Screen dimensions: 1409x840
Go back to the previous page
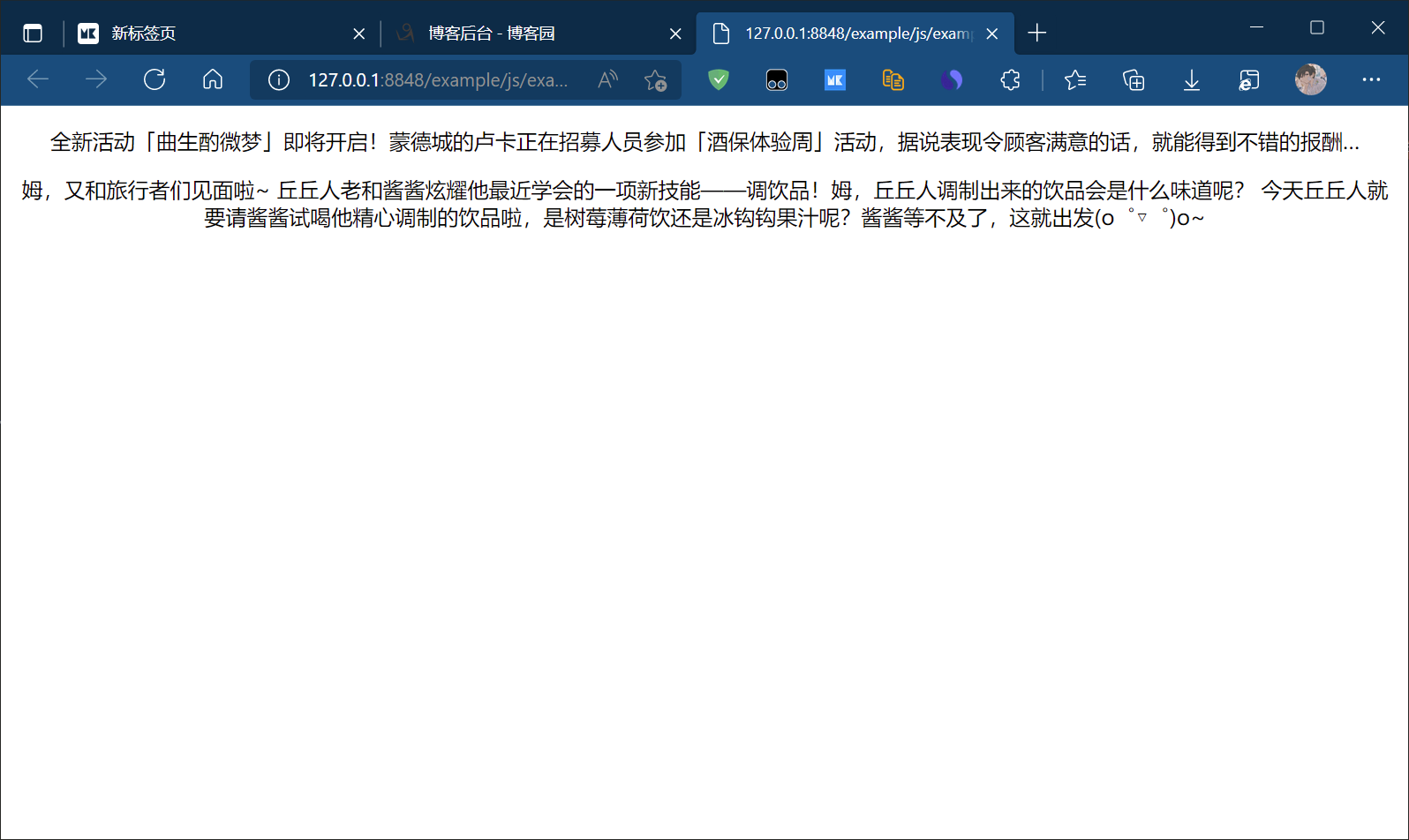(38, 80)
